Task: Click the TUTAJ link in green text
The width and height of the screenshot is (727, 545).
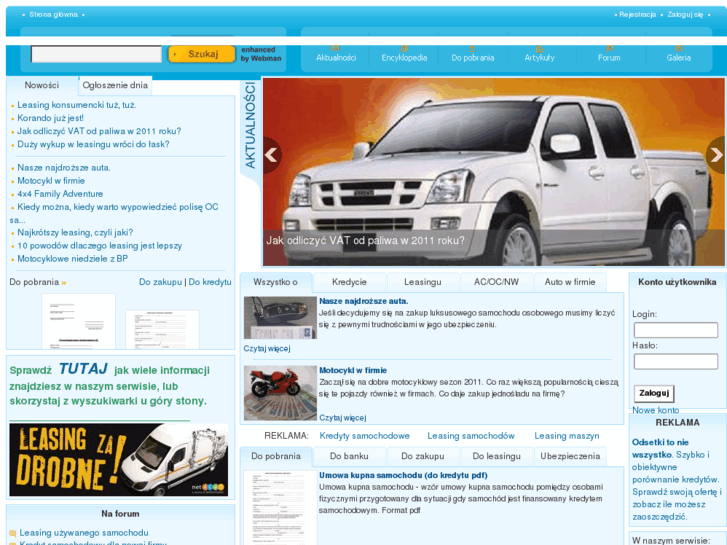Action: click(83, 369)
